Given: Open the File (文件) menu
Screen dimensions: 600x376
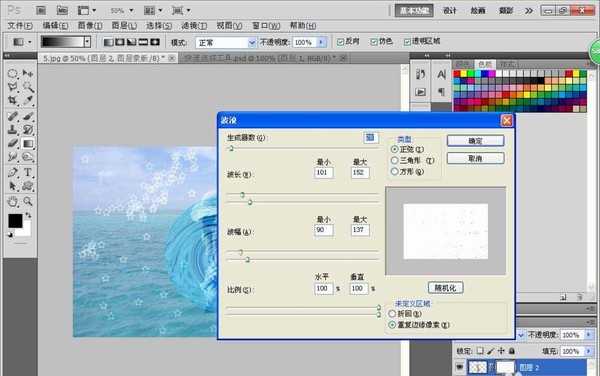Looking at the screenshot, I should 20,26.
